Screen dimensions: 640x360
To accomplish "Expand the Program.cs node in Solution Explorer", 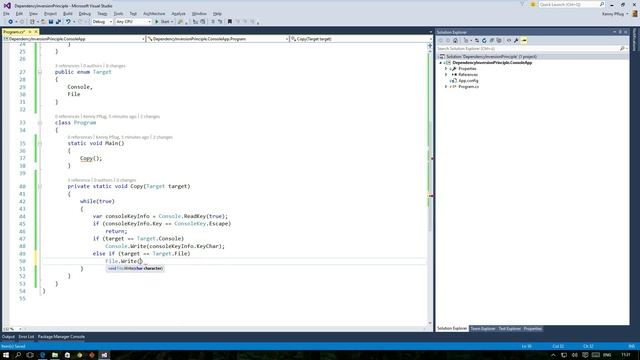I will coord(446,87).
